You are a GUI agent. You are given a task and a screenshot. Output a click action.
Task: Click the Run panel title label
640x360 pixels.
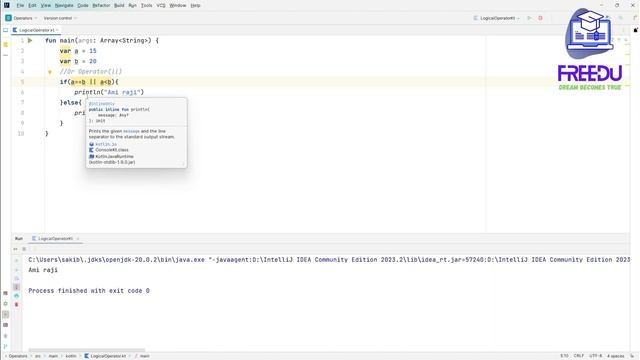click(x=19, y=239)
